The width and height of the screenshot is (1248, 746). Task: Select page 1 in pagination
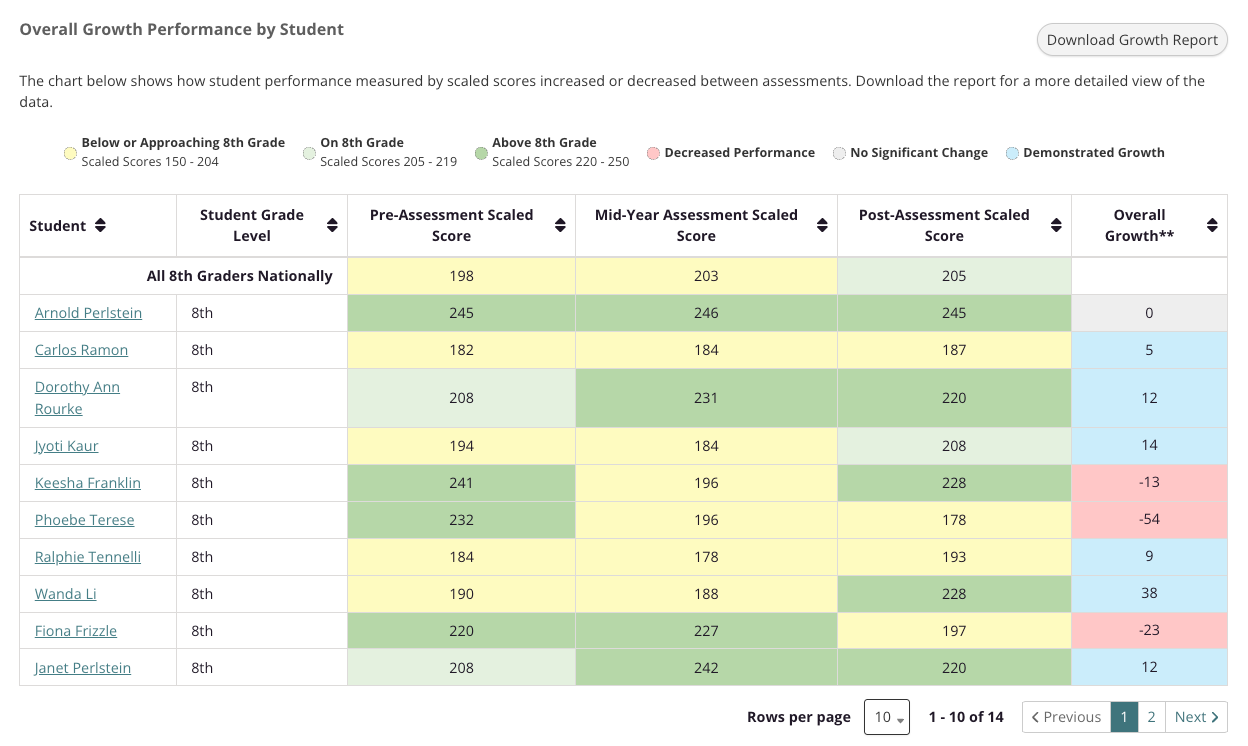coord(1124,717)
